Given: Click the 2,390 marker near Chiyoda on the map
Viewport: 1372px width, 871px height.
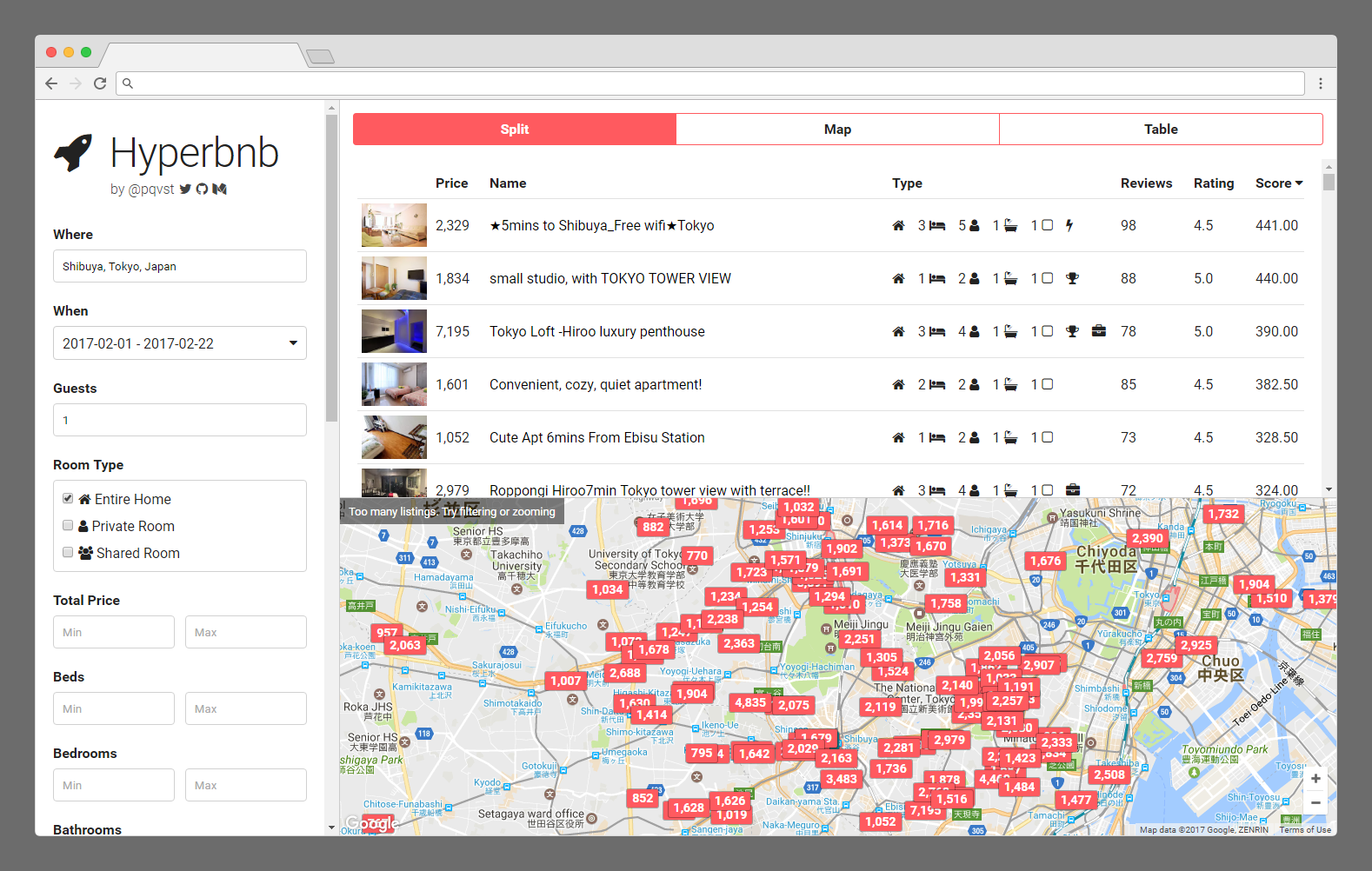Looking at the screenshot, I should click(x=1147, y=538).
